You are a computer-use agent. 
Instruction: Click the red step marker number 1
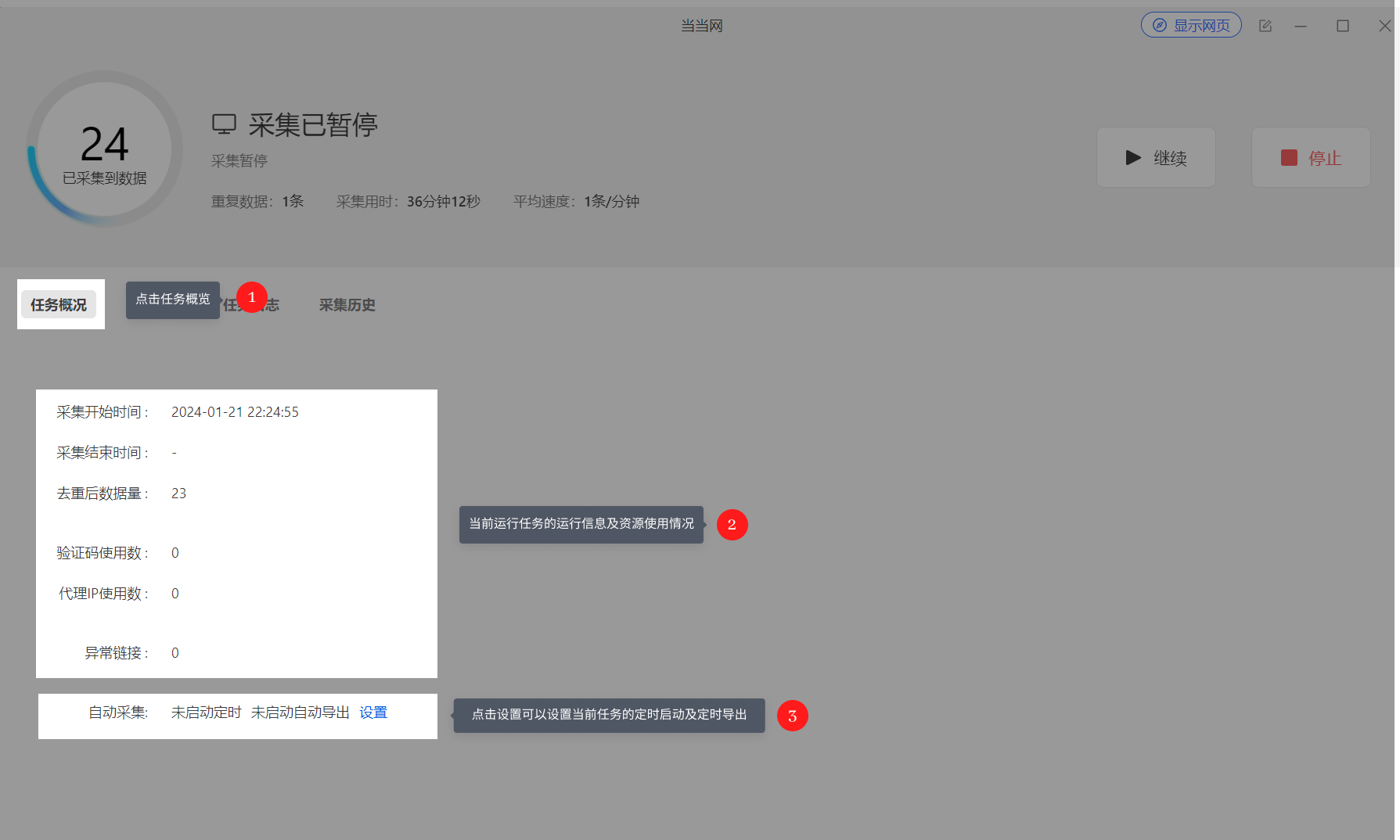point(252,297)
